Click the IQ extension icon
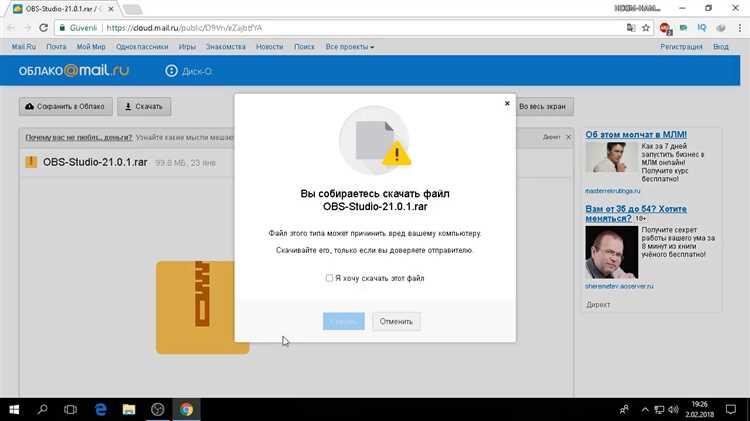This screenshot has height=421, width=750. point(702,28)
